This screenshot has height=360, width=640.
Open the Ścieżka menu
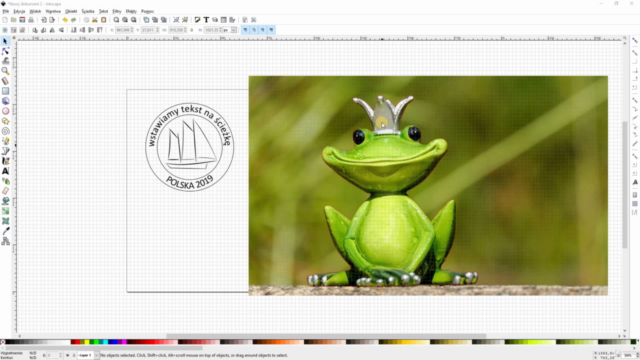tap(88, 11)
